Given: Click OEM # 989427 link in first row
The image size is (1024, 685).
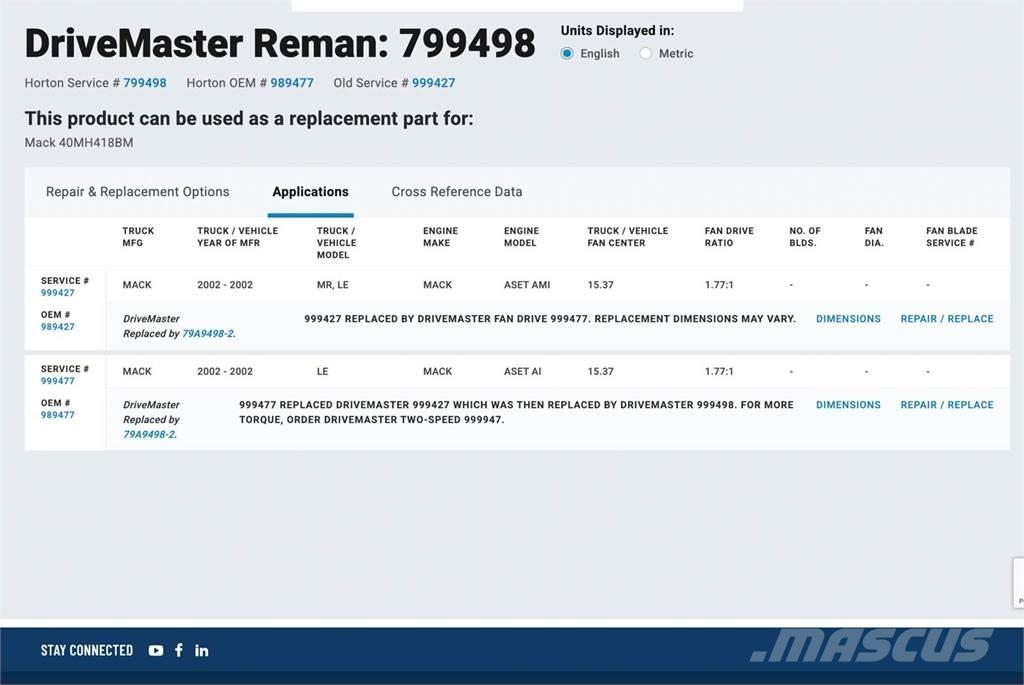Looking at the screenshot, I should point(58,327).
